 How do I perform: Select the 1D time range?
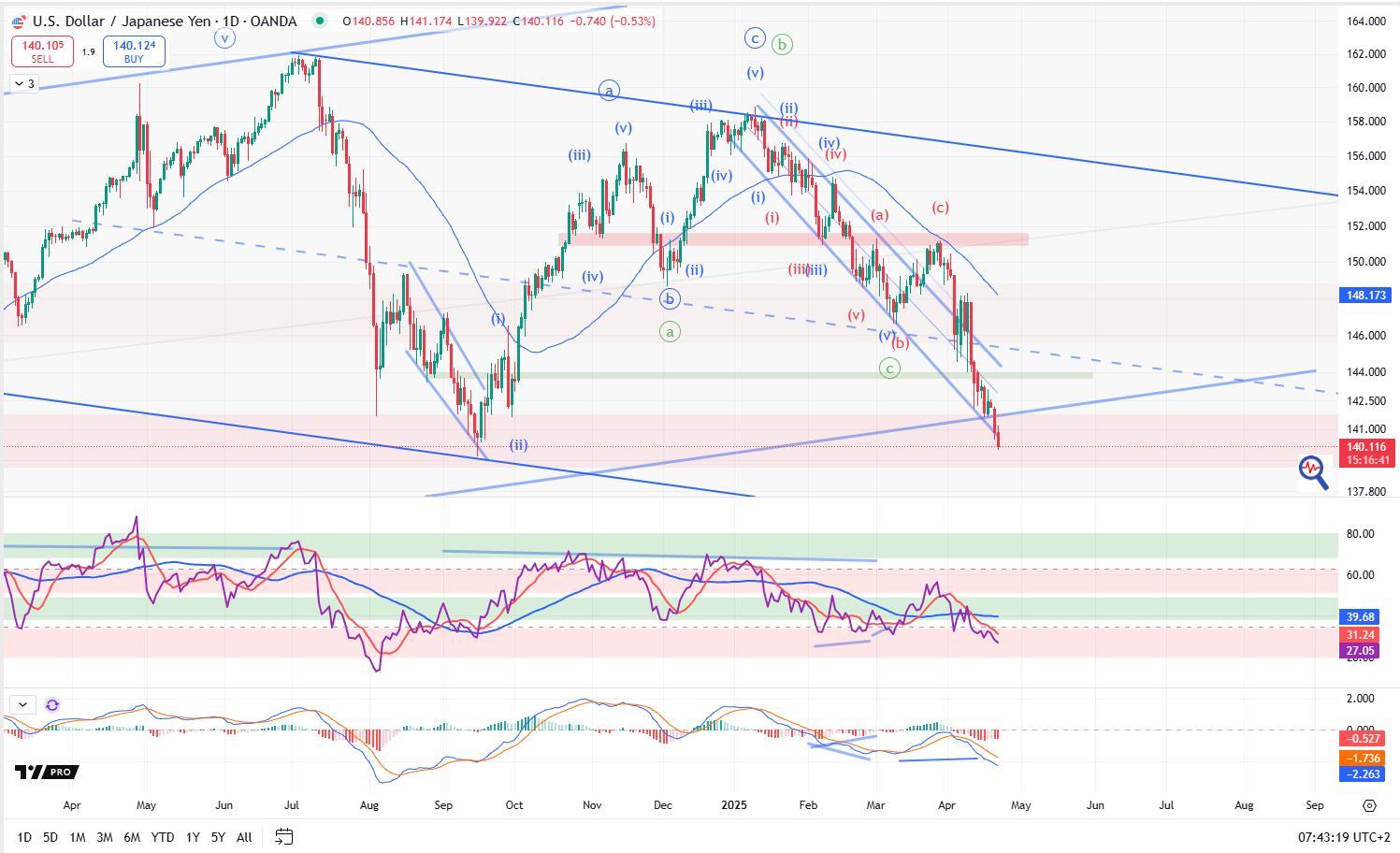(24, 837)
